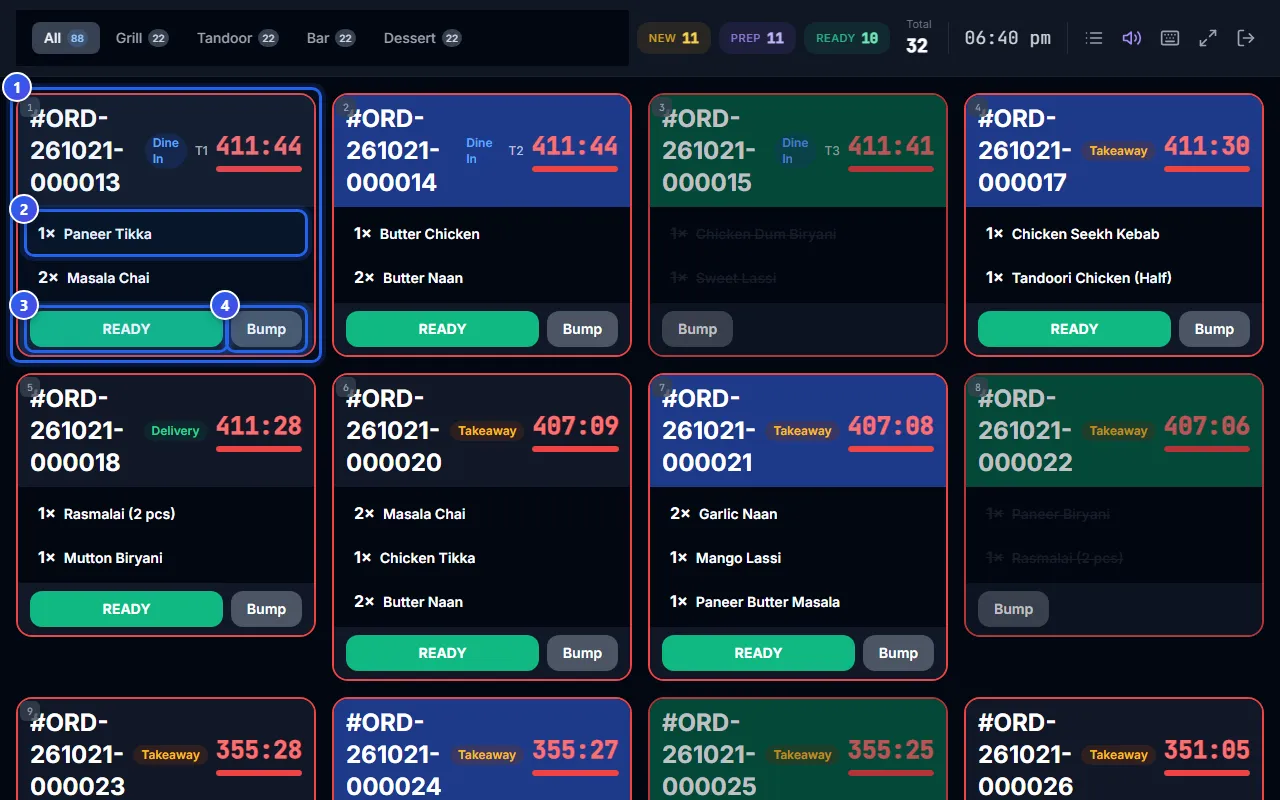Switch to list view layout icon
1280x800 pixels.
[1094, 38]
